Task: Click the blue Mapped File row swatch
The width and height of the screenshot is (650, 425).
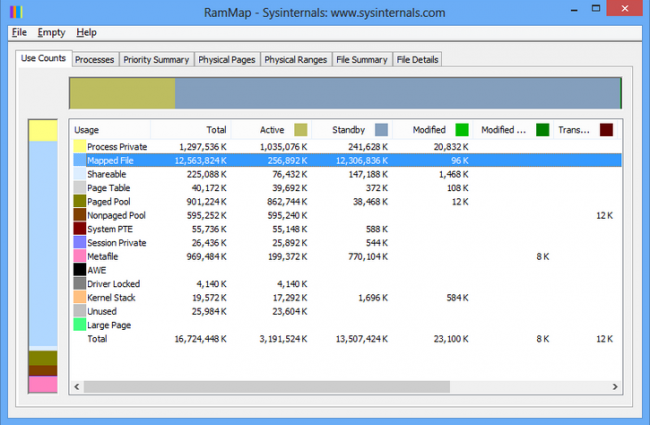Action: pyautogui.click(x=80, y=160)
